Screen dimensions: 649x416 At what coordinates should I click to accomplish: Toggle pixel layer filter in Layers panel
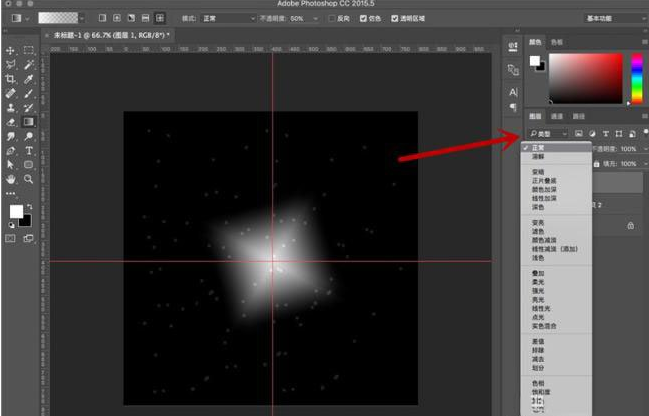579,134
